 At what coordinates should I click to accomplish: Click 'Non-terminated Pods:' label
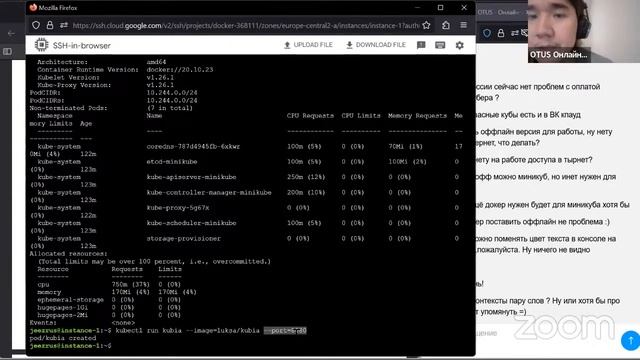coord(68,108)
